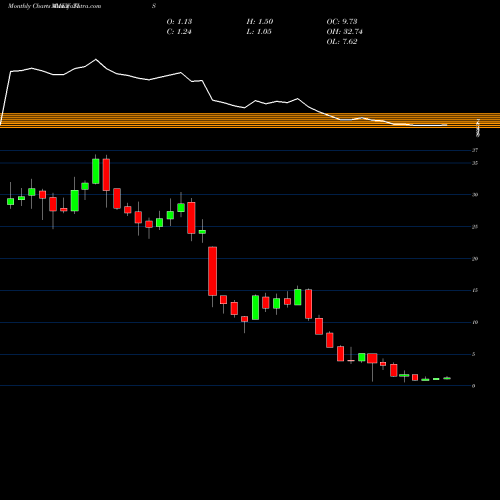Viewport: 500px width, 500px height.
Task: Click the green candle peaking near 35
Action: click(x=96, y=171)
